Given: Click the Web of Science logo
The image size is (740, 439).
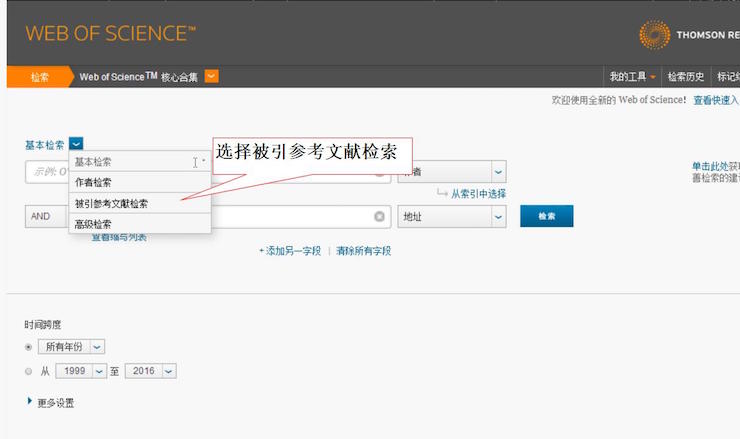Looking at the screenshot, I should pyautogui.click(x=110, y=34).
